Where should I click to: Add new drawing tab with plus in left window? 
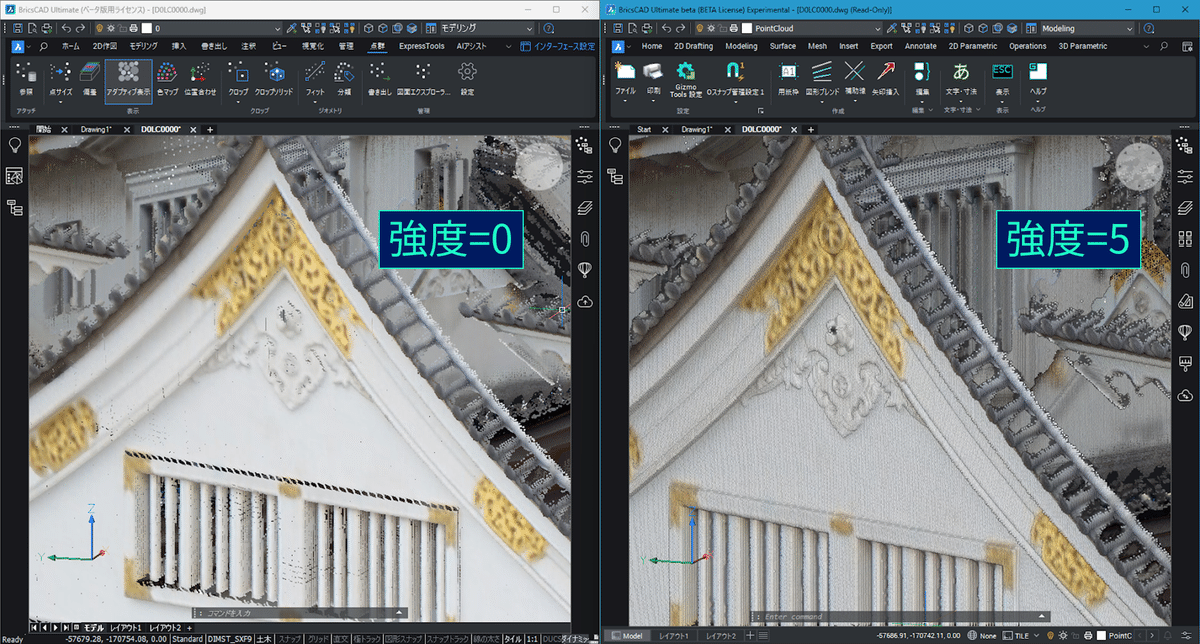click(x=210, y=129)
